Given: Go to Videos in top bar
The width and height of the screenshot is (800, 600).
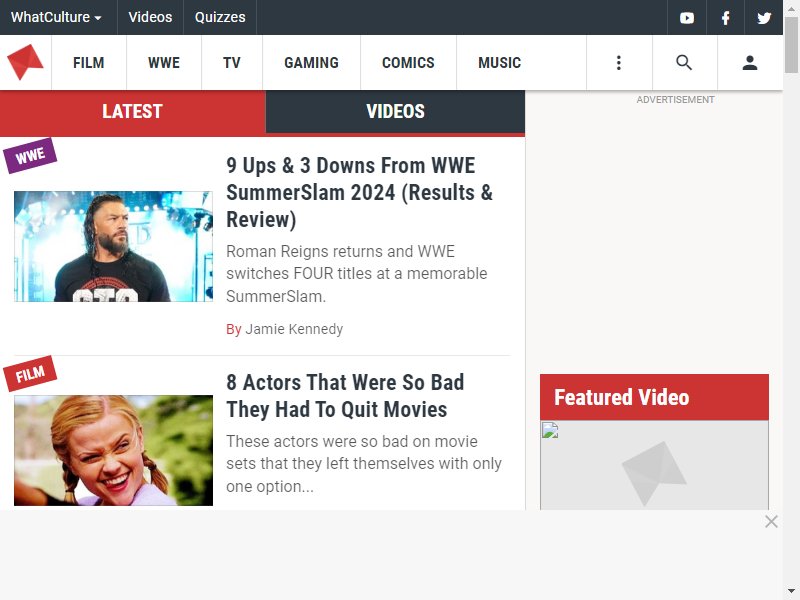Looking at the screenshot, I should point(150,17).
